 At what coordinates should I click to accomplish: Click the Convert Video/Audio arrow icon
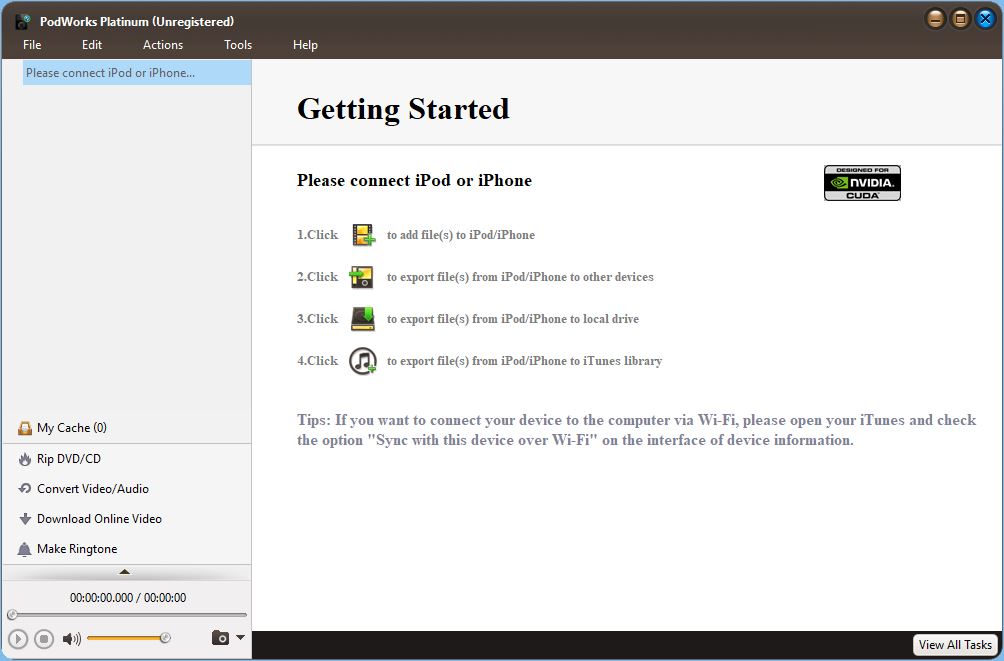pyautogui.click(x=25, y=489)
